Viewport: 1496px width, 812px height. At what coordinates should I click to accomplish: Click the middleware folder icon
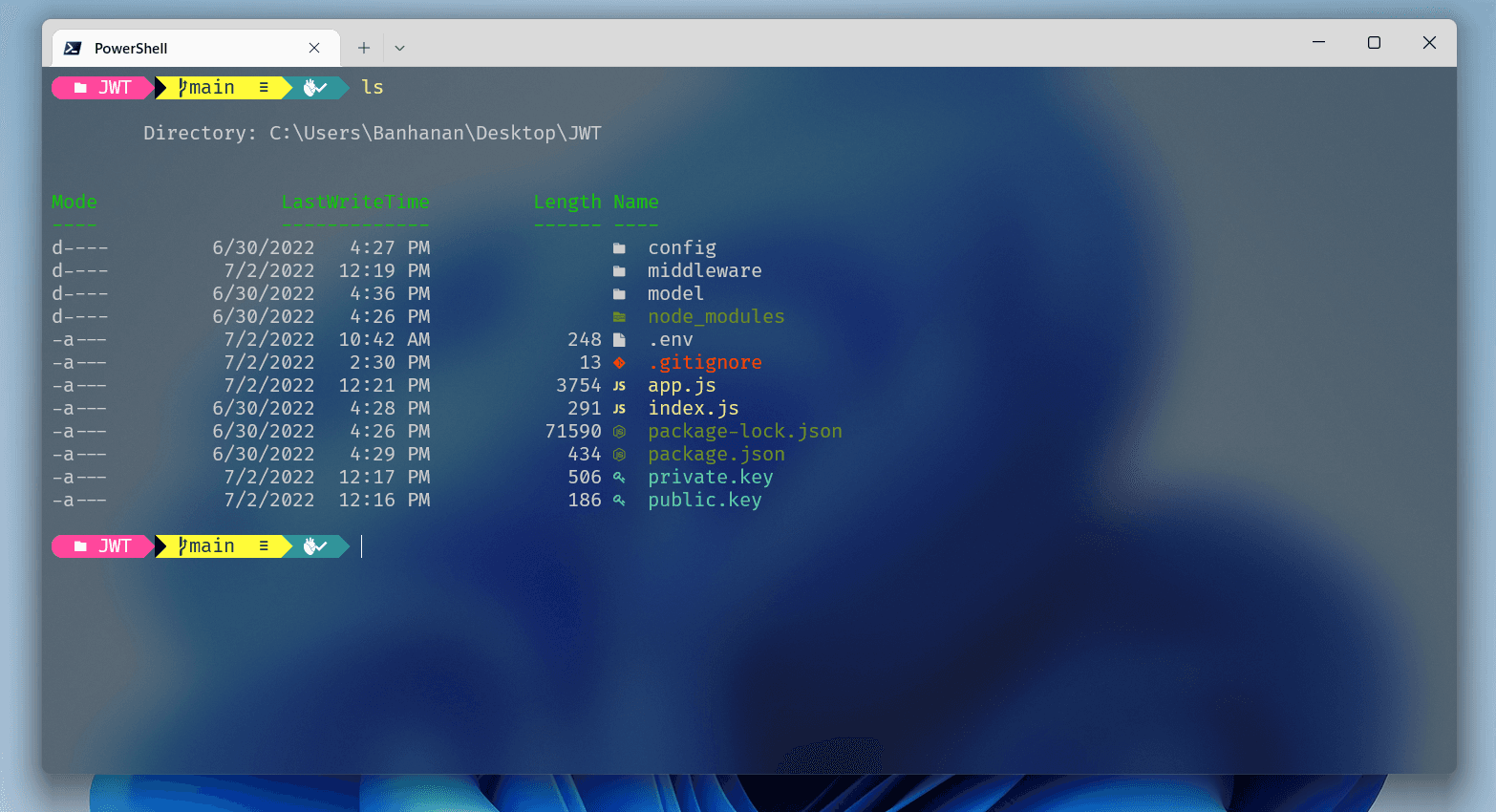point(619,271)
